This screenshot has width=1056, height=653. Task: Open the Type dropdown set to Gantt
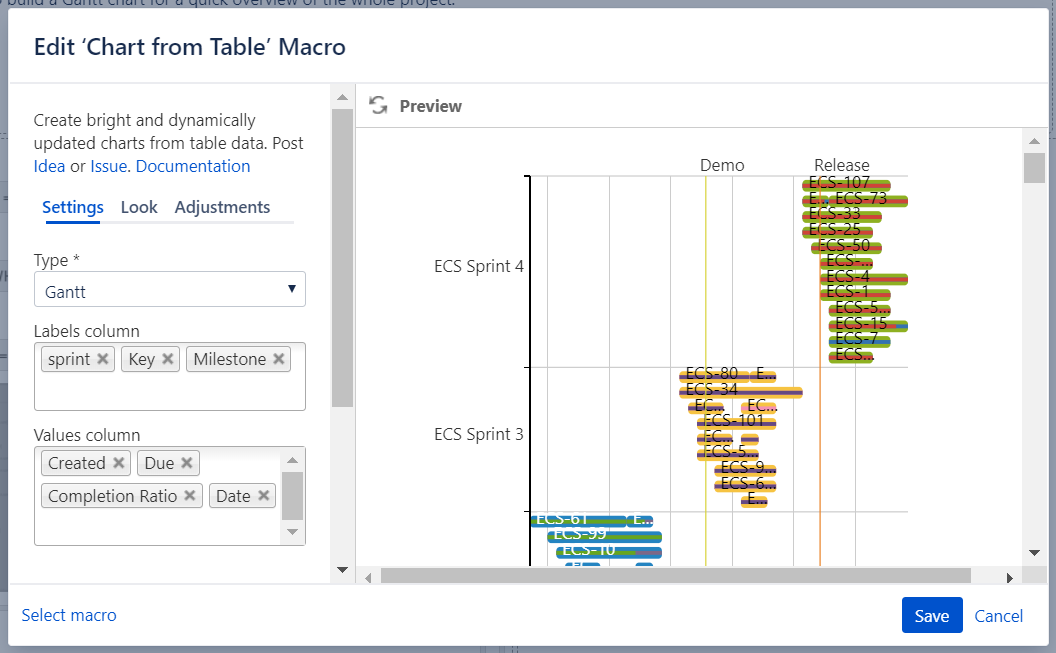point(170,291)
